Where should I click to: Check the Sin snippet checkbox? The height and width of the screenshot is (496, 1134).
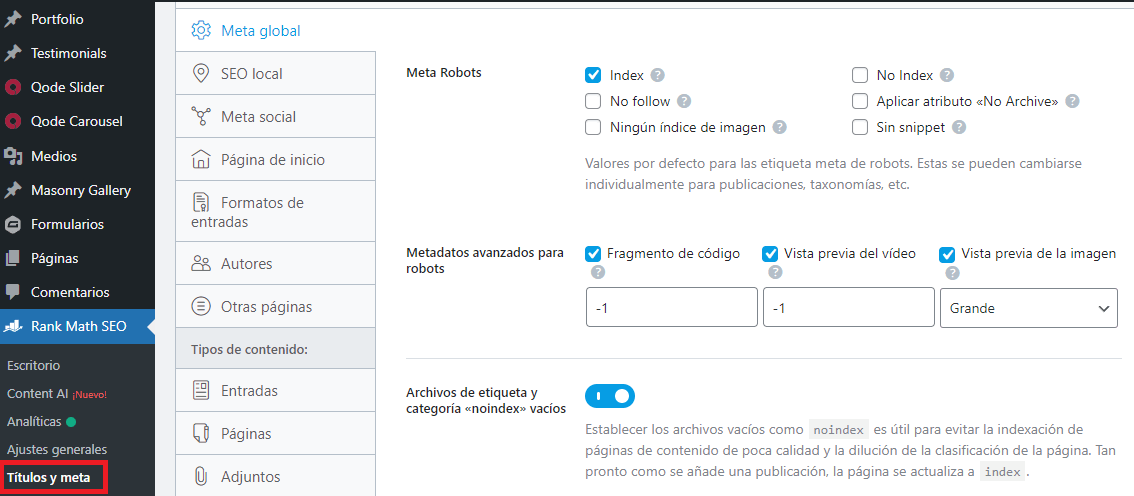(860, 127)
